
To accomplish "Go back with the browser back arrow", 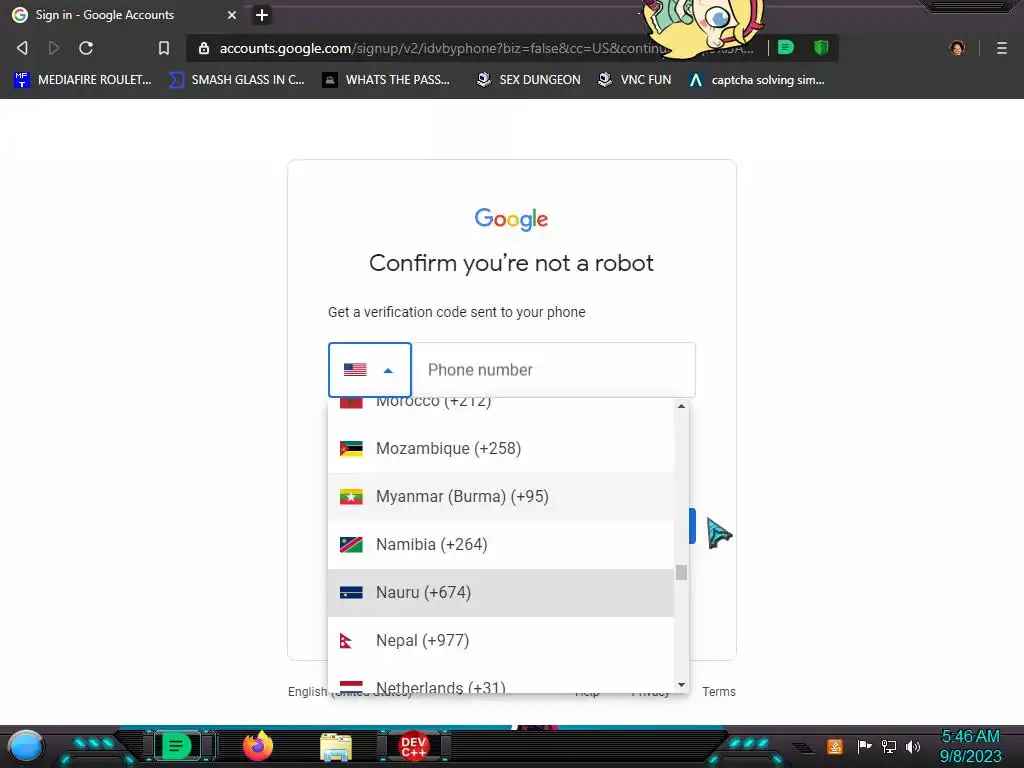I will click(x=22, y=48).
